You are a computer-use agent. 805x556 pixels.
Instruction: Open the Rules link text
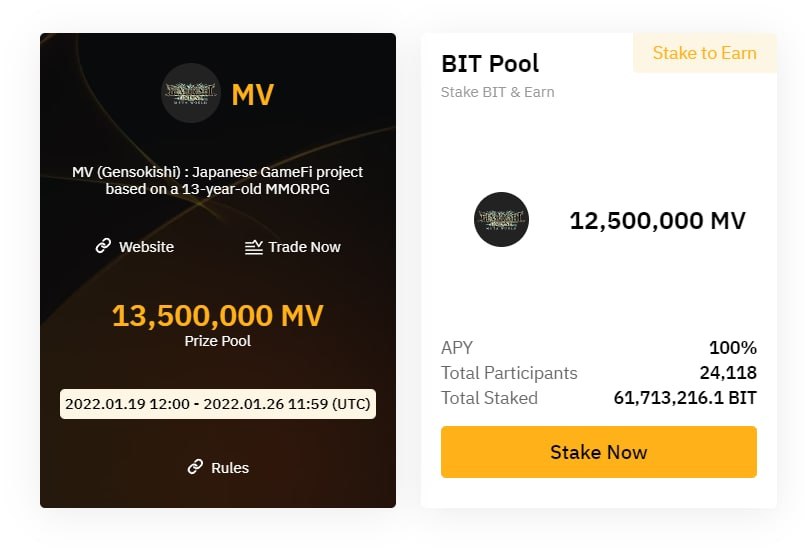(230, 468)
